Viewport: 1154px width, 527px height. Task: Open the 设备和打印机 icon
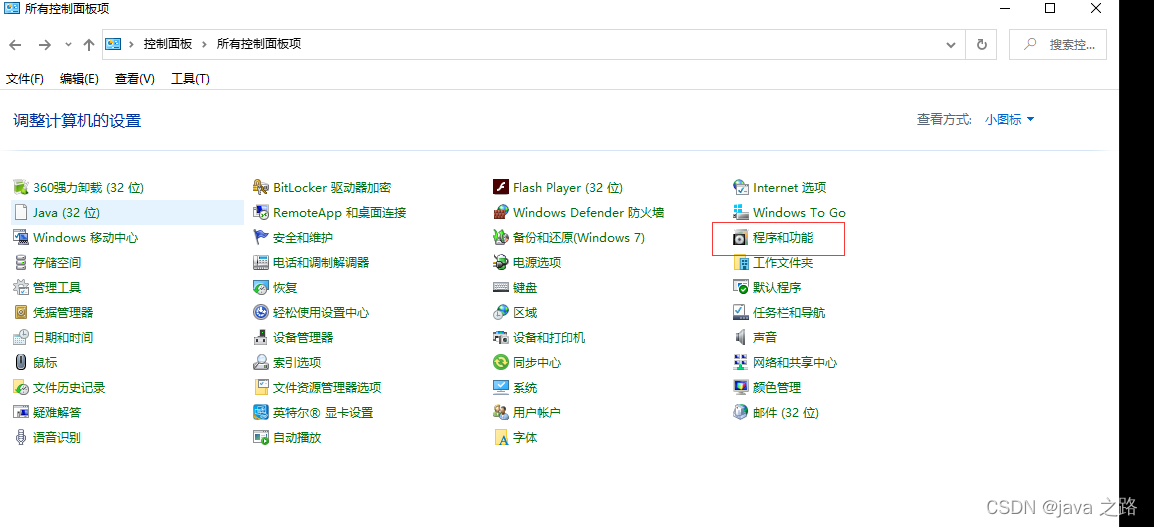tap(501, 338)
